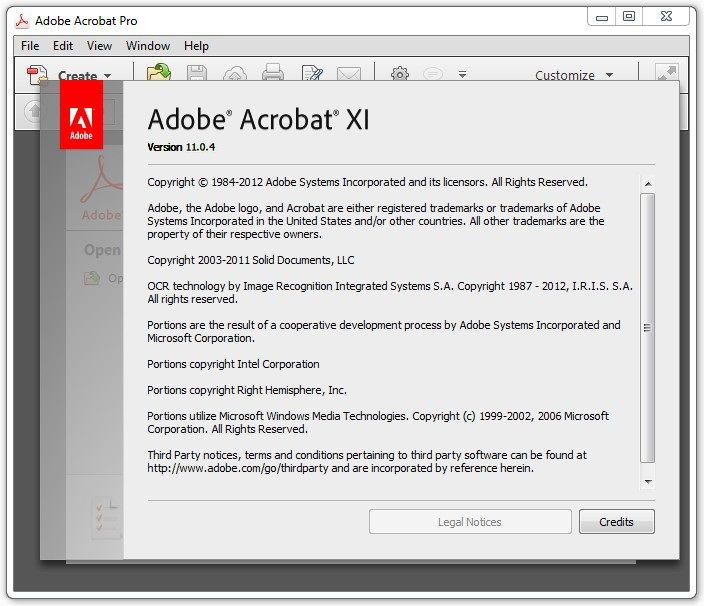Image resolution: width=704 pixels, height=606 pixels.
Task: Click 'Copyright 2003-2011 Solid Documents, LLC' line
Action: pos(251,260)
